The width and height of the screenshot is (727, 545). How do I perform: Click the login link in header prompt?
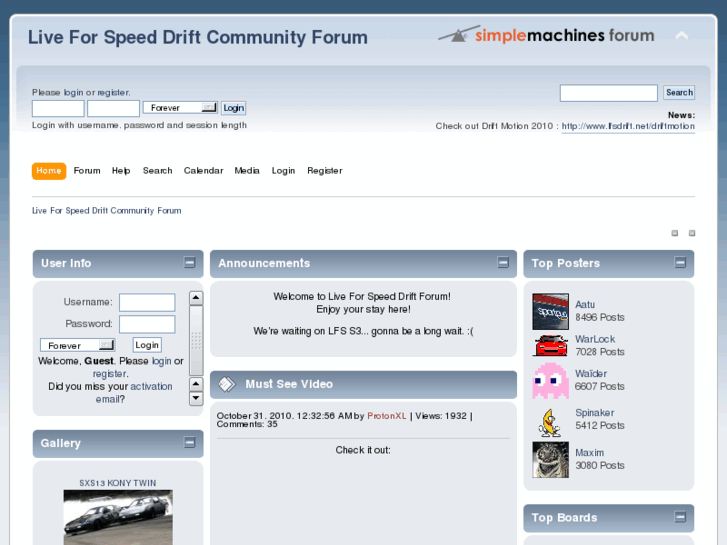(73, 92)
